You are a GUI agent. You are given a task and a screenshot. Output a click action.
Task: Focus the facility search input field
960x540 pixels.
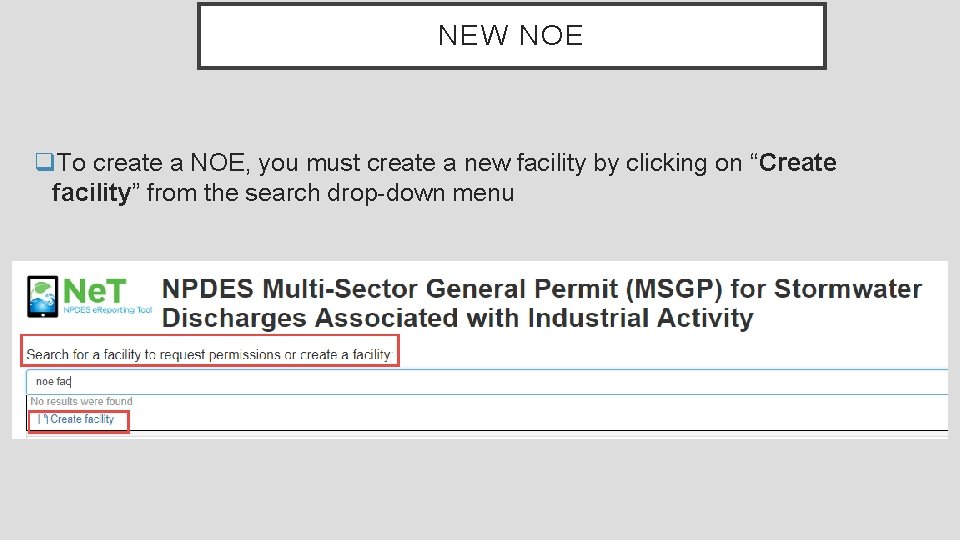tap(480, 381)
